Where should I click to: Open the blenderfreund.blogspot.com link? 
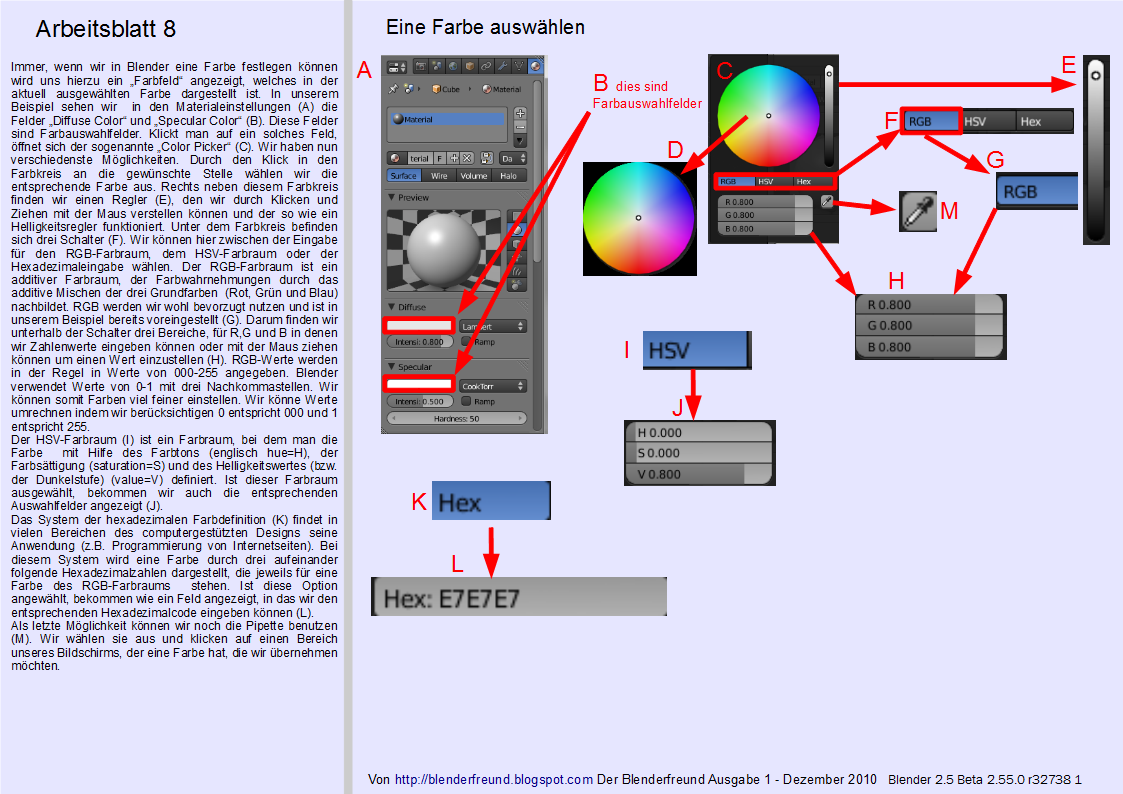tap(494, 779)
